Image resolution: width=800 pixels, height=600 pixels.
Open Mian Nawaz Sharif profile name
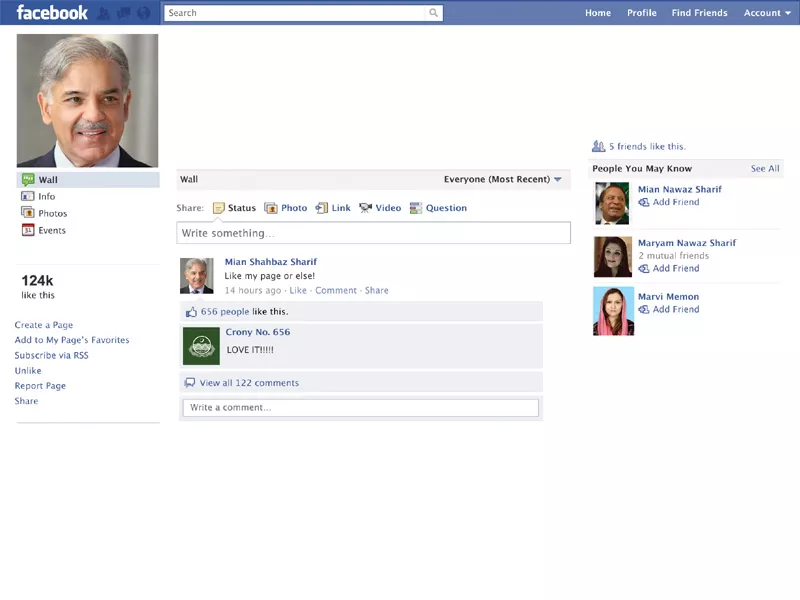click(680, 189)
